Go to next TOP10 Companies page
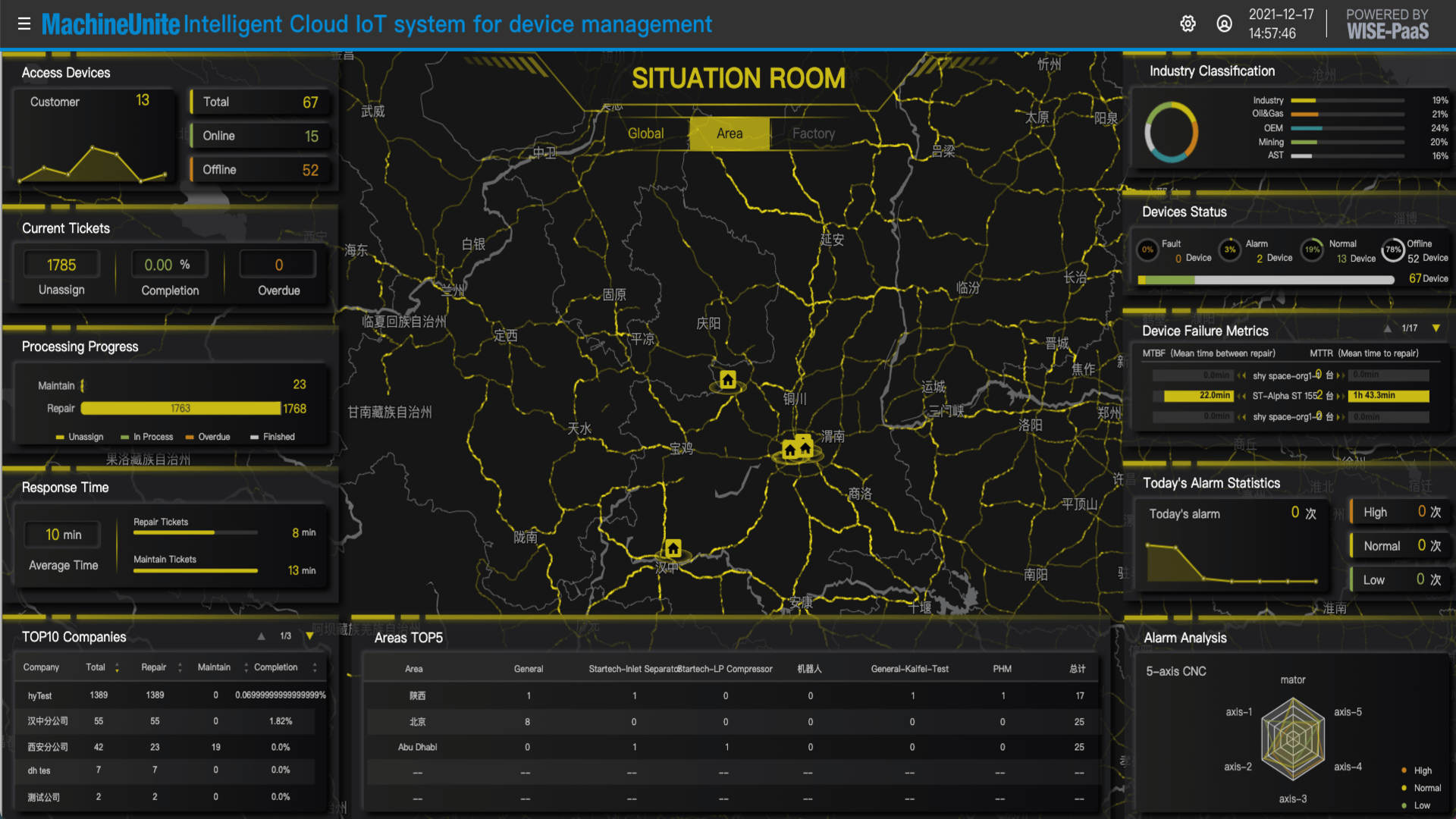The height and width of the screenshot is (819, 1456). [x=309, y=636]
